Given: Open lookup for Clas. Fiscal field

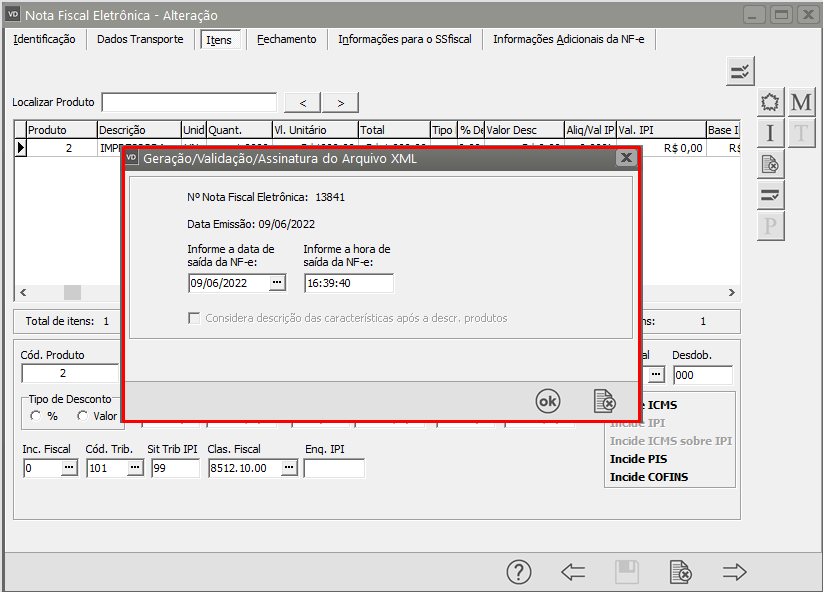Looking at the screenshot, I should coord(289,468).
